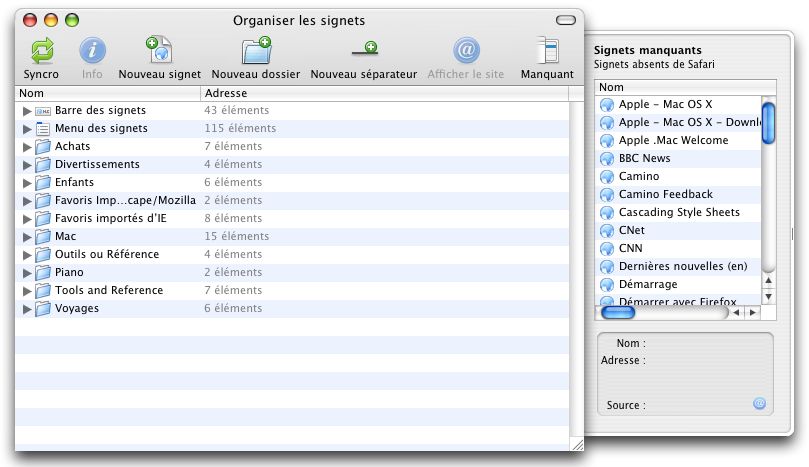Click the Mac folder name

click(66, 236)
